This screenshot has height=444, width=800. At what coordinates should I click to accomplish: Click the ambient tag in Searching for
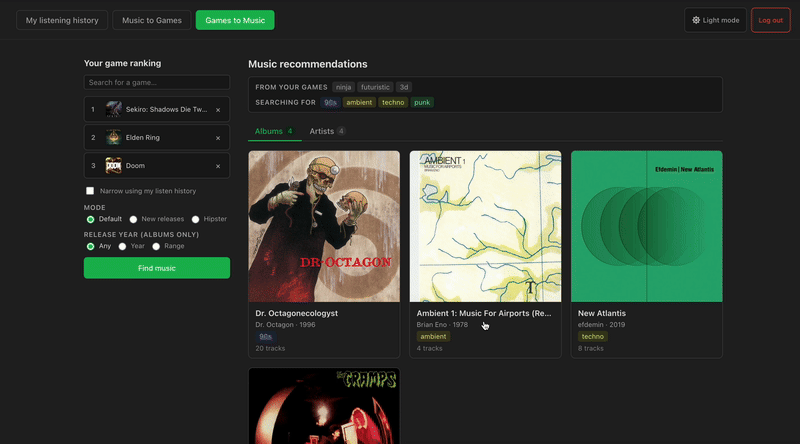click(359, 103)
